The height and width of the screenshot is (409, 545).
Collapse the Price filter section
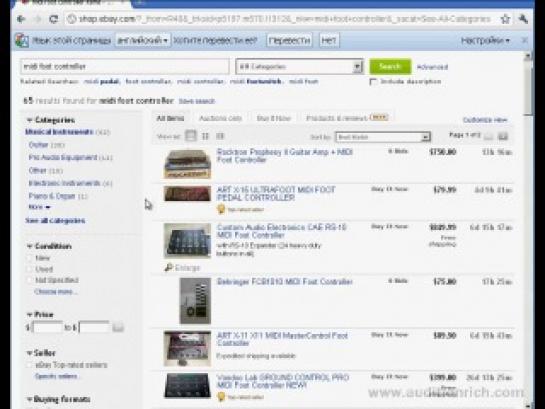(x=30, y=314)
